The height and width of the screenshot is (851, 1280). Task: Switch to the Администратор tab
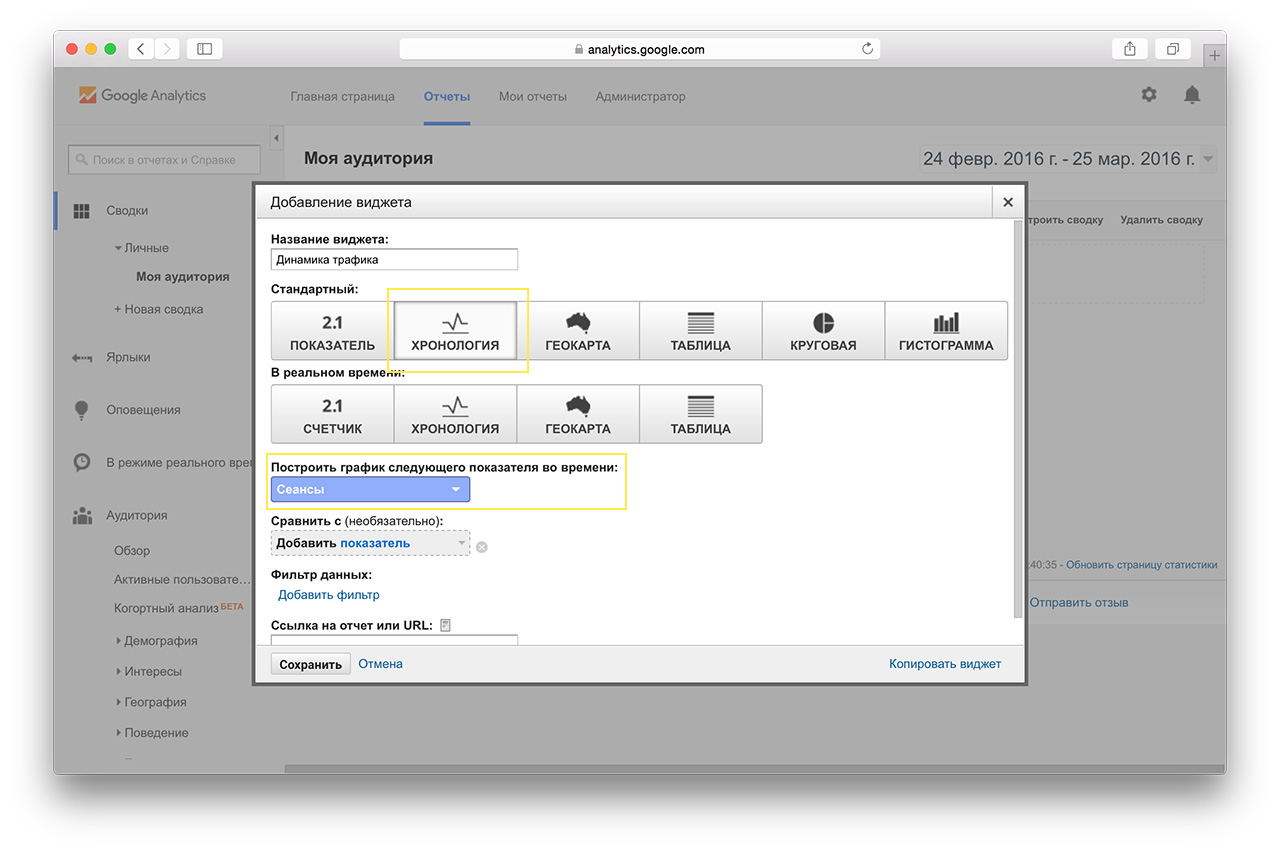pyautogui.click(x=640, y=97)
